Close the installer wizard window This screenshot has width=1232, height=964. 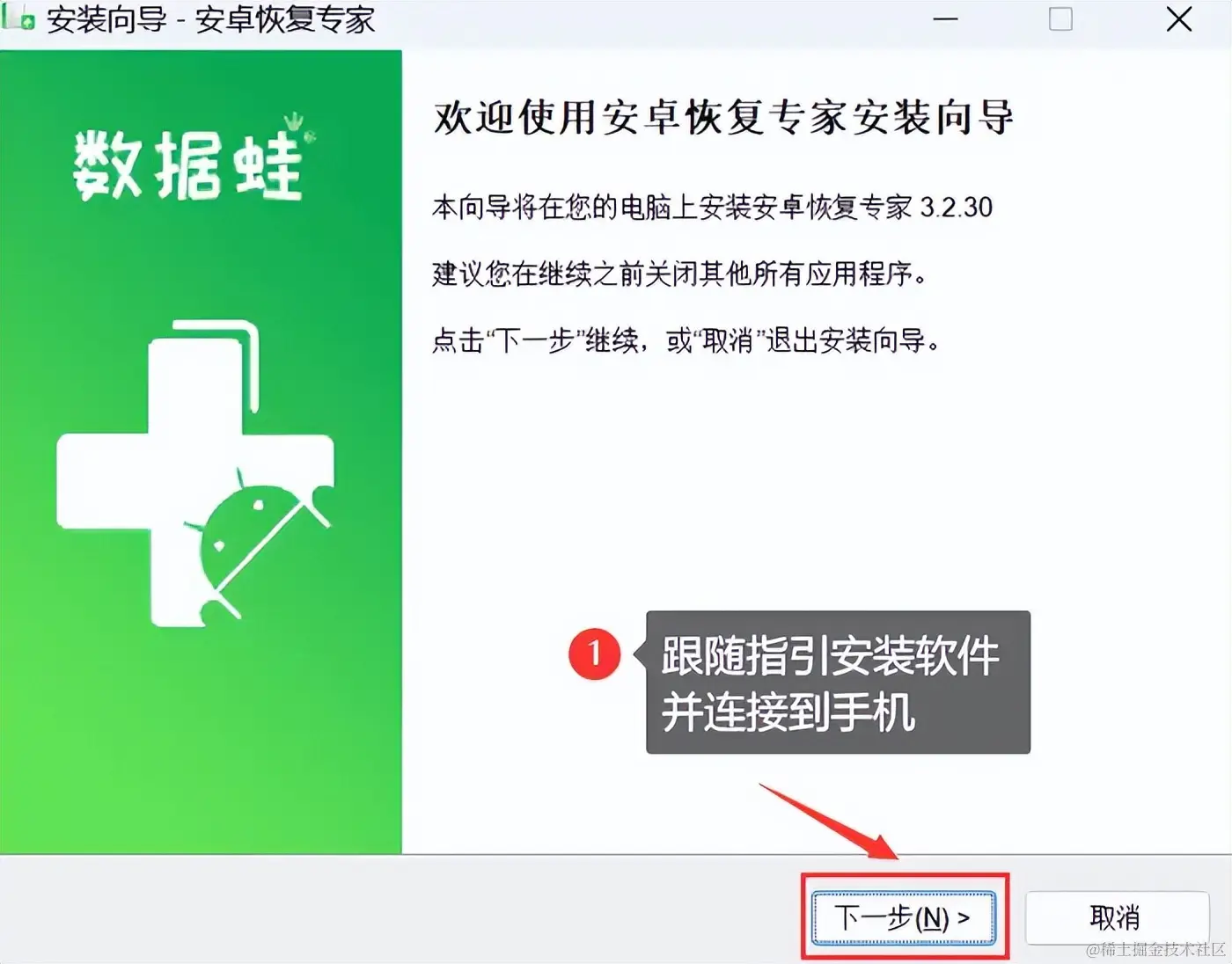[1178, 19]
